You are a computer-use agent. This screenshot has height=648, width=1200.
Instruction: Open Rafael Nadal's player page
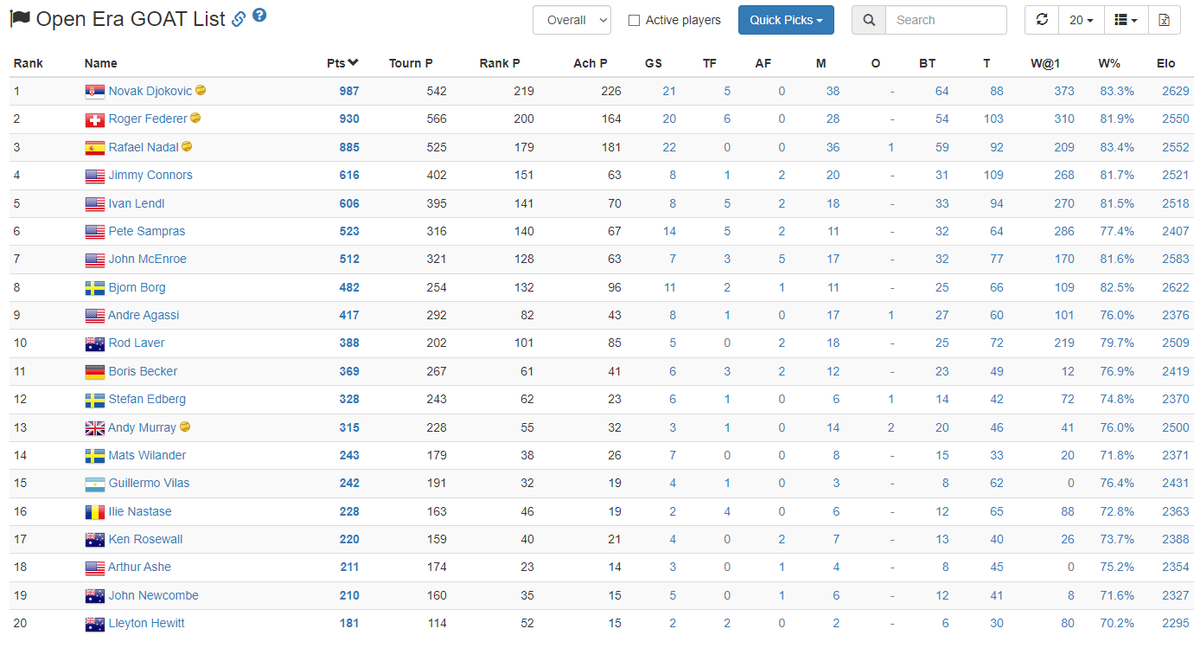click(144, 147)
